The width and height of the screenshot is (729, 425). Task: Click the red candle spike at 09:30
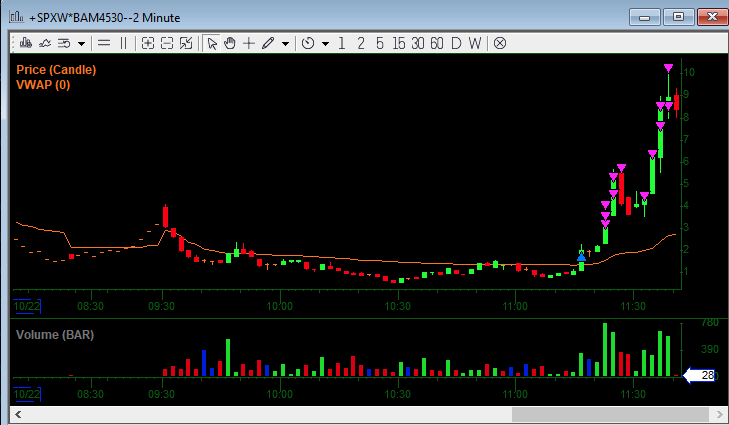coord(165,216)
